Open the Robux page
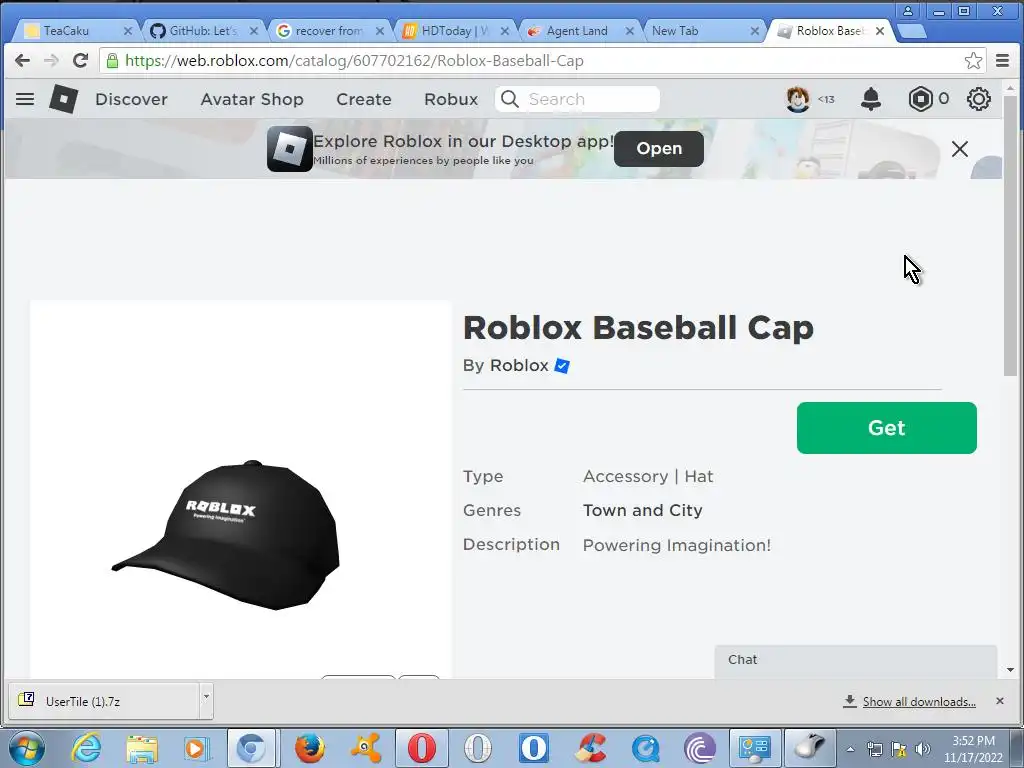The image size is (1024, 768). (x=451, y=99)
